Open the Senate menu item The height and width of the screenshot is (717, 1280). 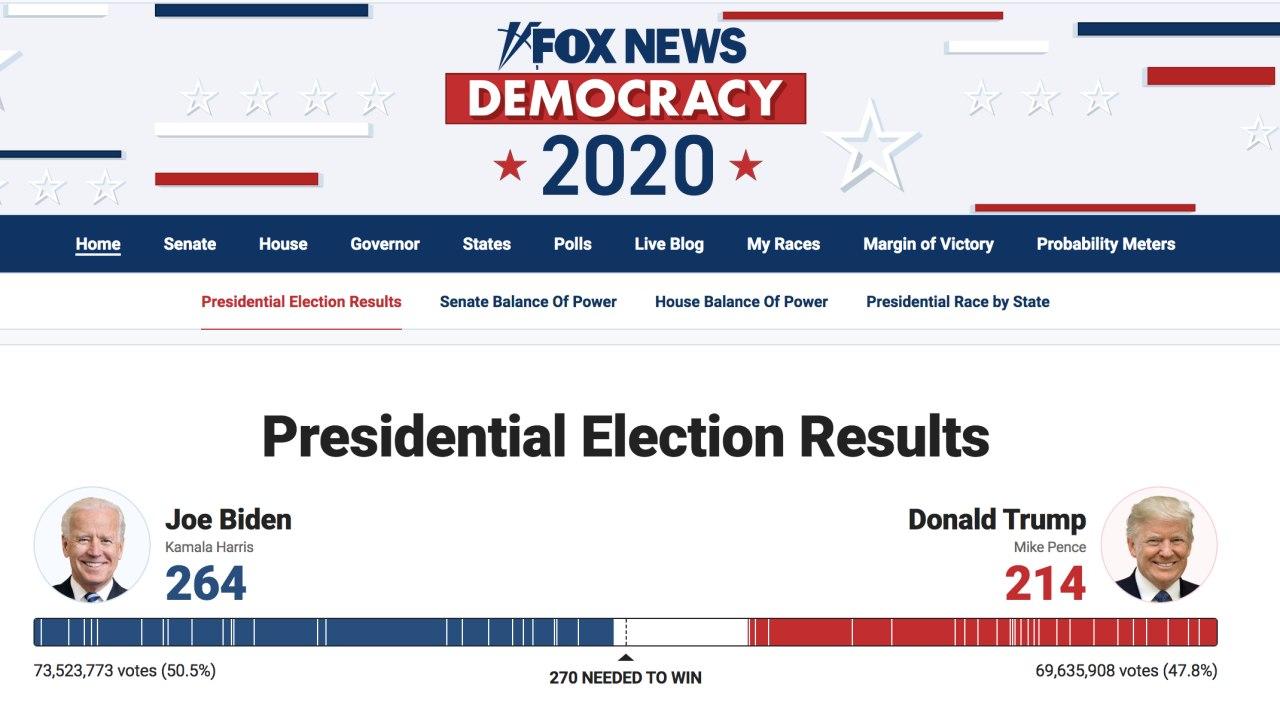click(190, 244)
